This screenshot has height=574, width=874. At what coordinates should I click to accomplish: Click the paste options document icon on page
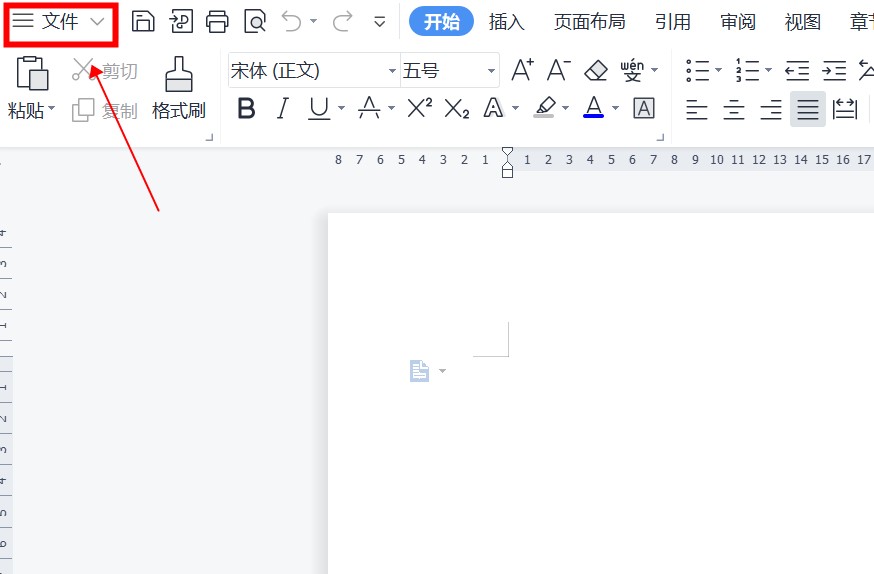click(420, 371)
